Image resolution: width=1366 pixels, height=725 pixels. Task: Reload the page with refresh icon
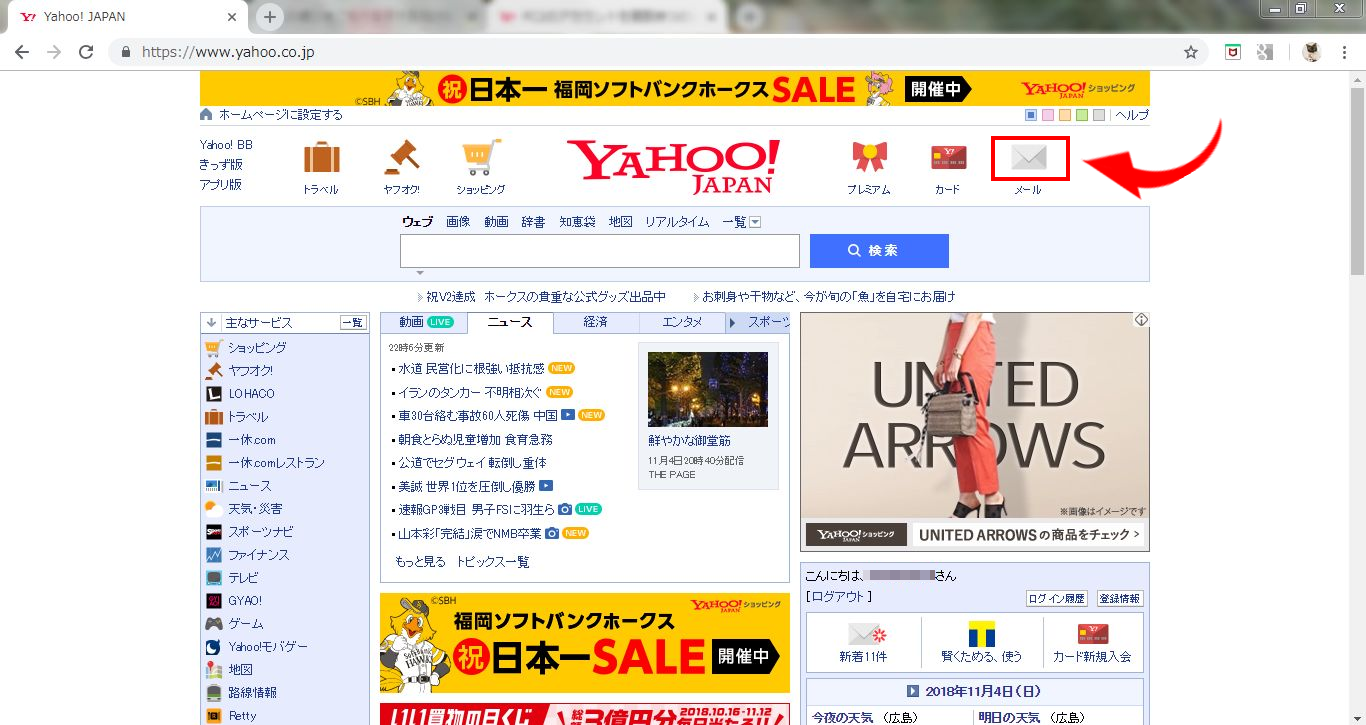click(x=86, y=52)
